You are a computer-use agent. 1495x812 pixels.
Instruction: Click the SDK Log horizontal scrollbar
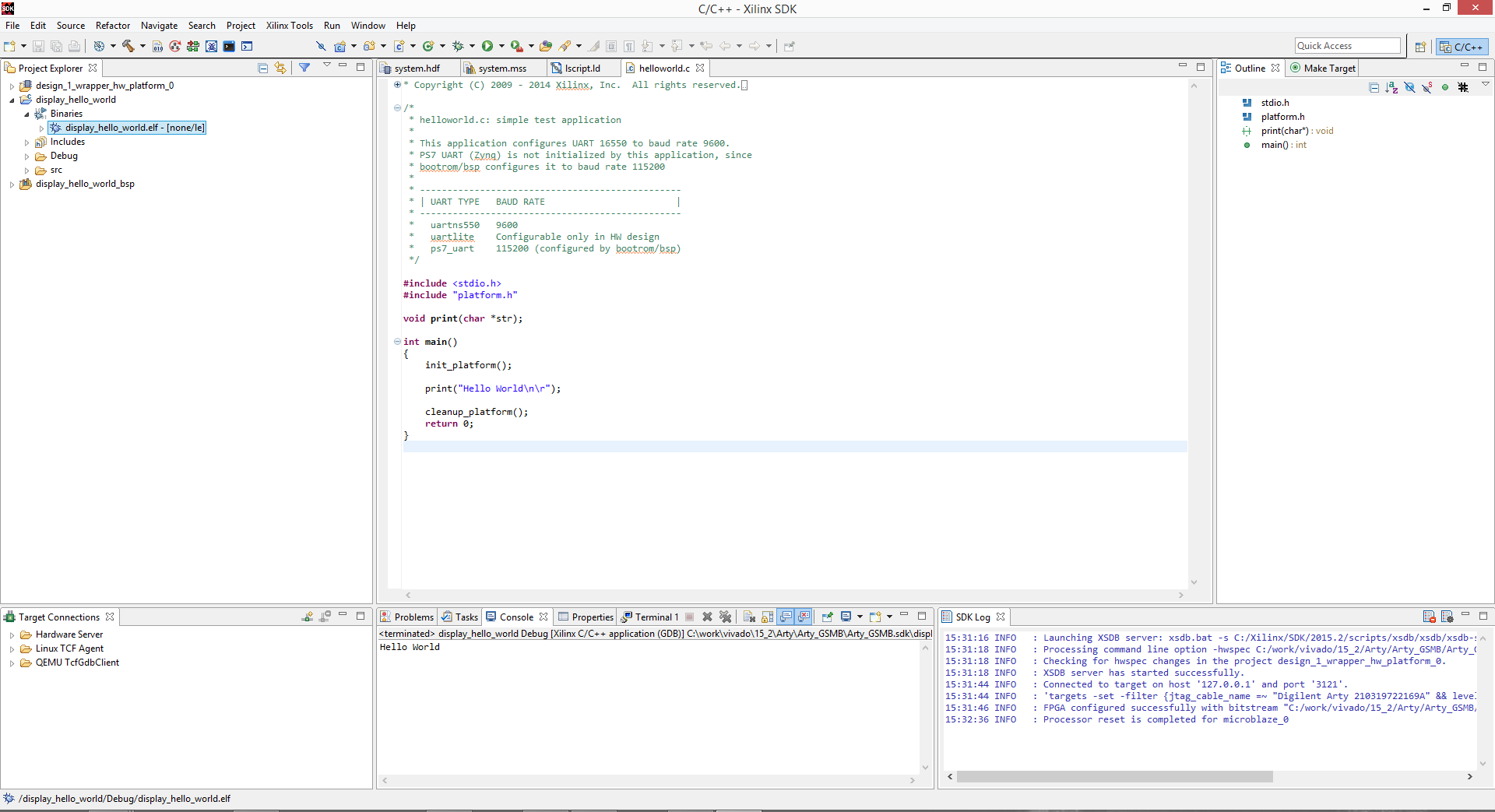[1114, 776]
